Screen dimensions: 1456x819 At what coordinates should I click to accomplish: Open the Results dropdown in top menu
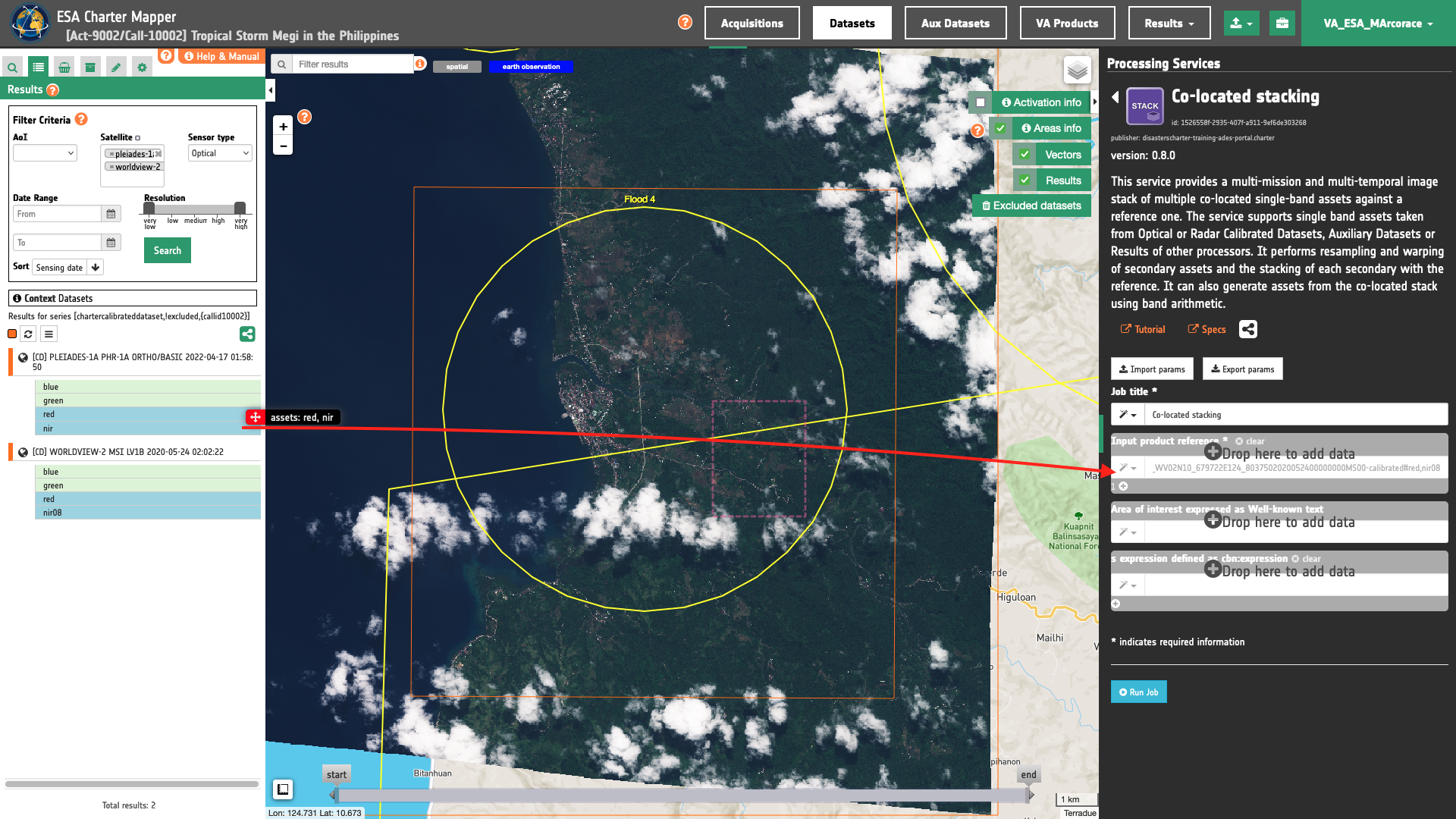[1169, 24]
